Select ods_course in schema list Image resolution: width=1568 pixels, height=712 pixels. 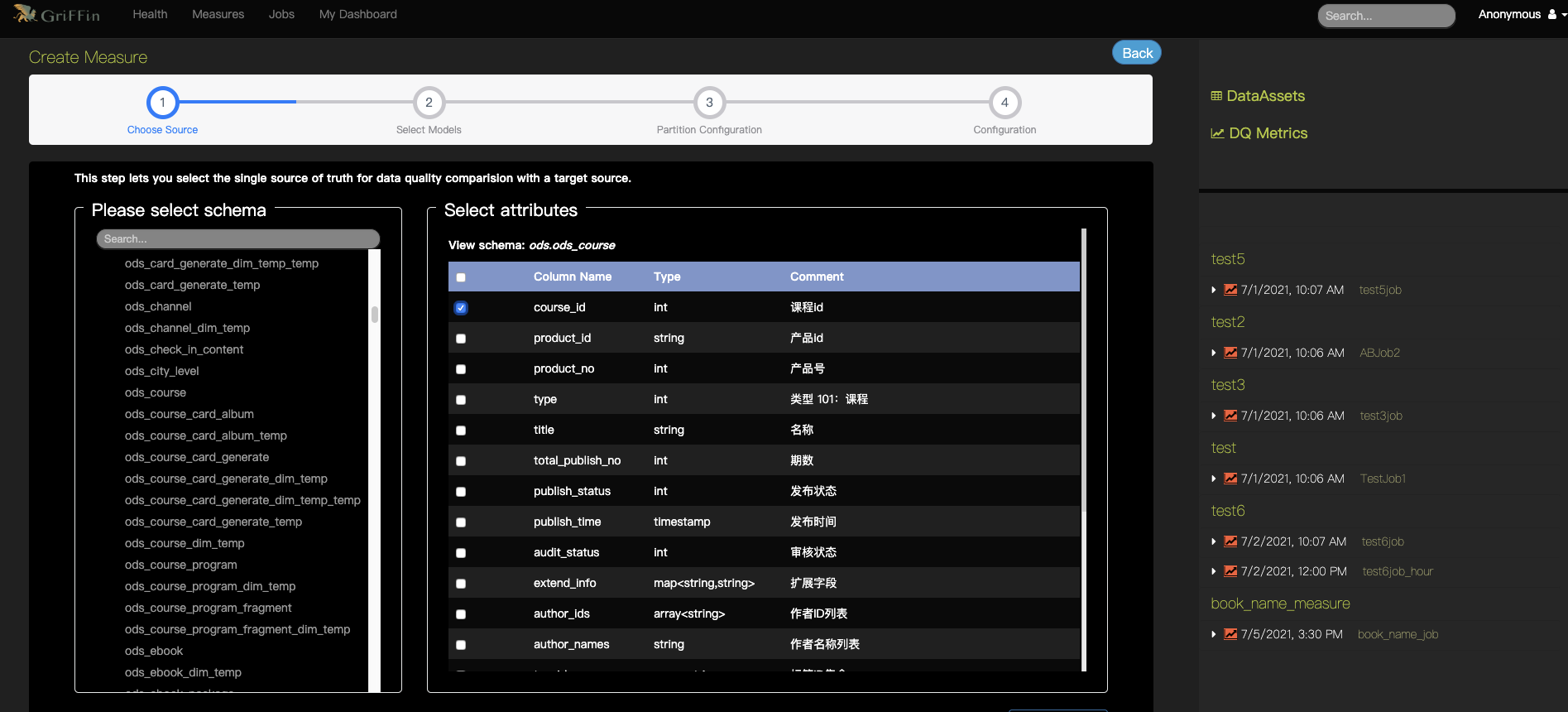tap(156, 392)
